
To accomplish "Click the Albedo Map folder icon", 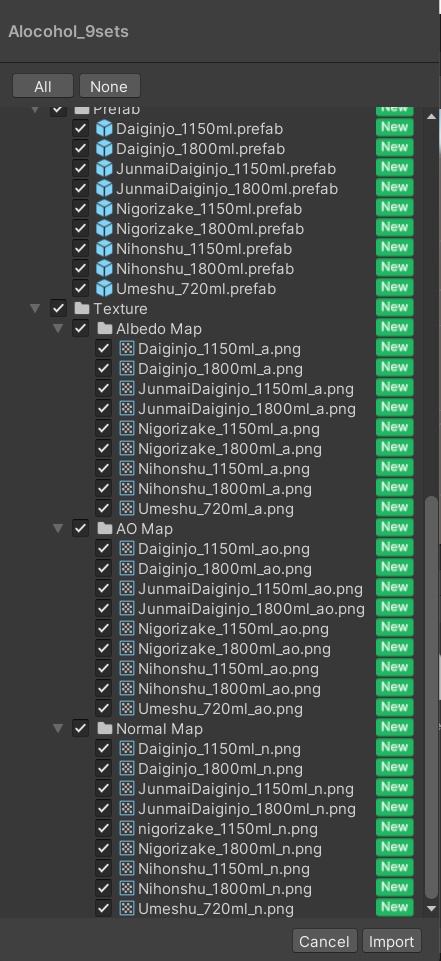I will pos(105,329).
